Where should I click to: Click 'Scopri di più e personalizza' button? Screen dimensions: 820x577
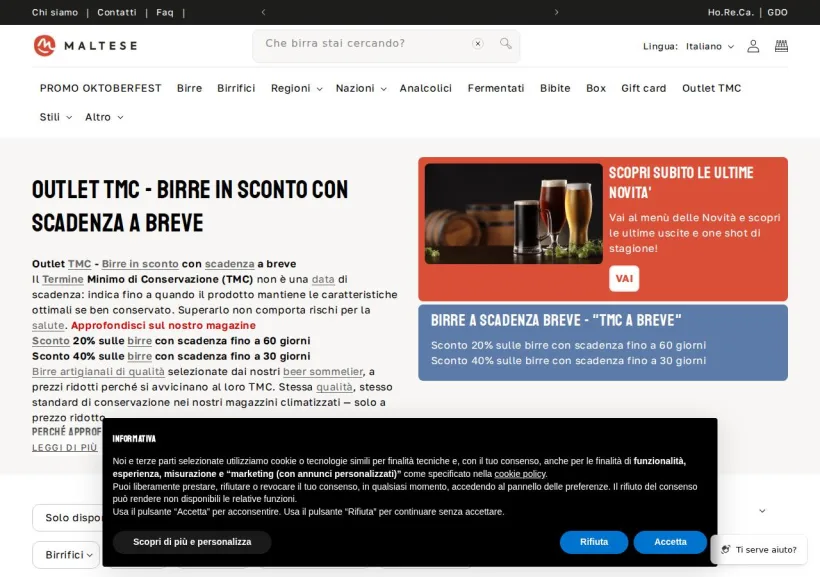tap(192, 542)
